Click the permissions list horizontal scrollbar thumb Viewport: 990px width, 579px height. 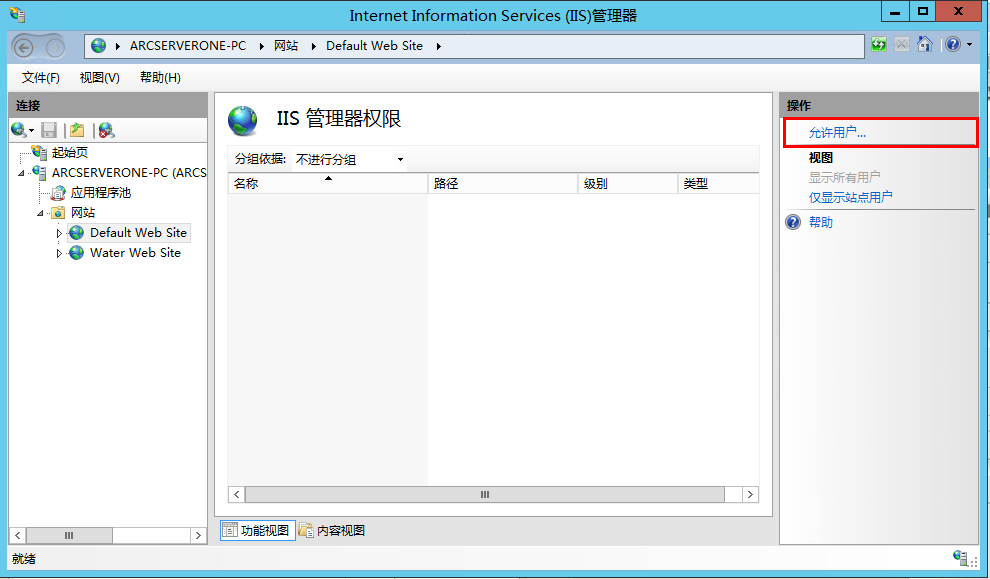[485, 494]
